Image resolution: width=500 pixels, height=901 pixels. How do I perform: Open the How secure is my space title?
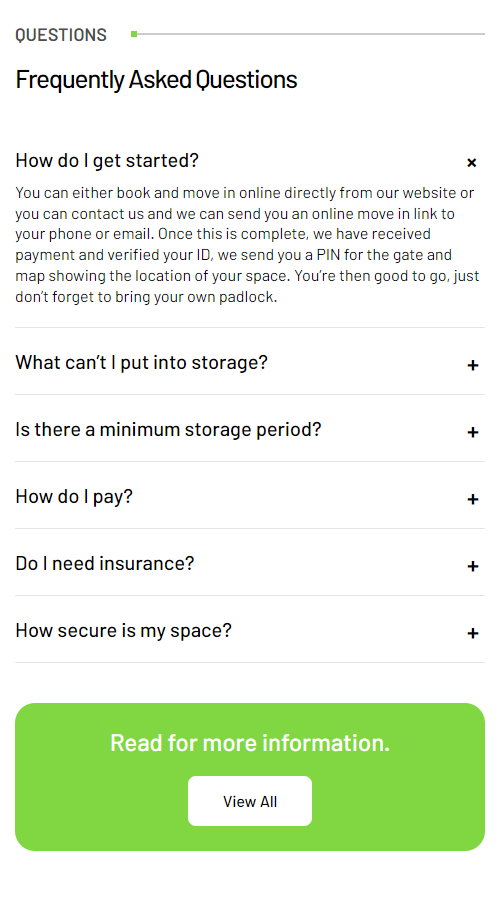pos(124,631)
